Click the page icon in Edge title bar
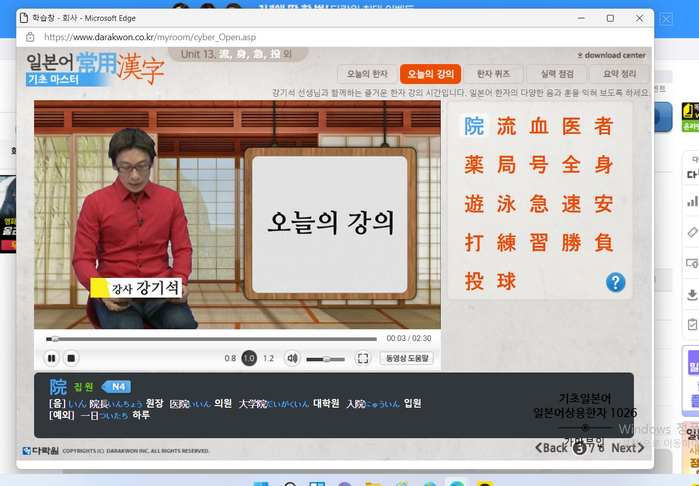The width and height of the screenshot is (699, 486). tap(24, 18)
